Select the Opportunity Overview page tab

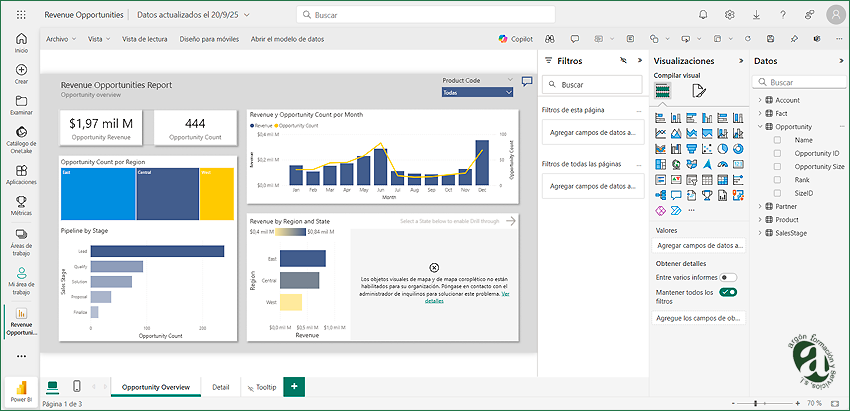pos(156,387)
